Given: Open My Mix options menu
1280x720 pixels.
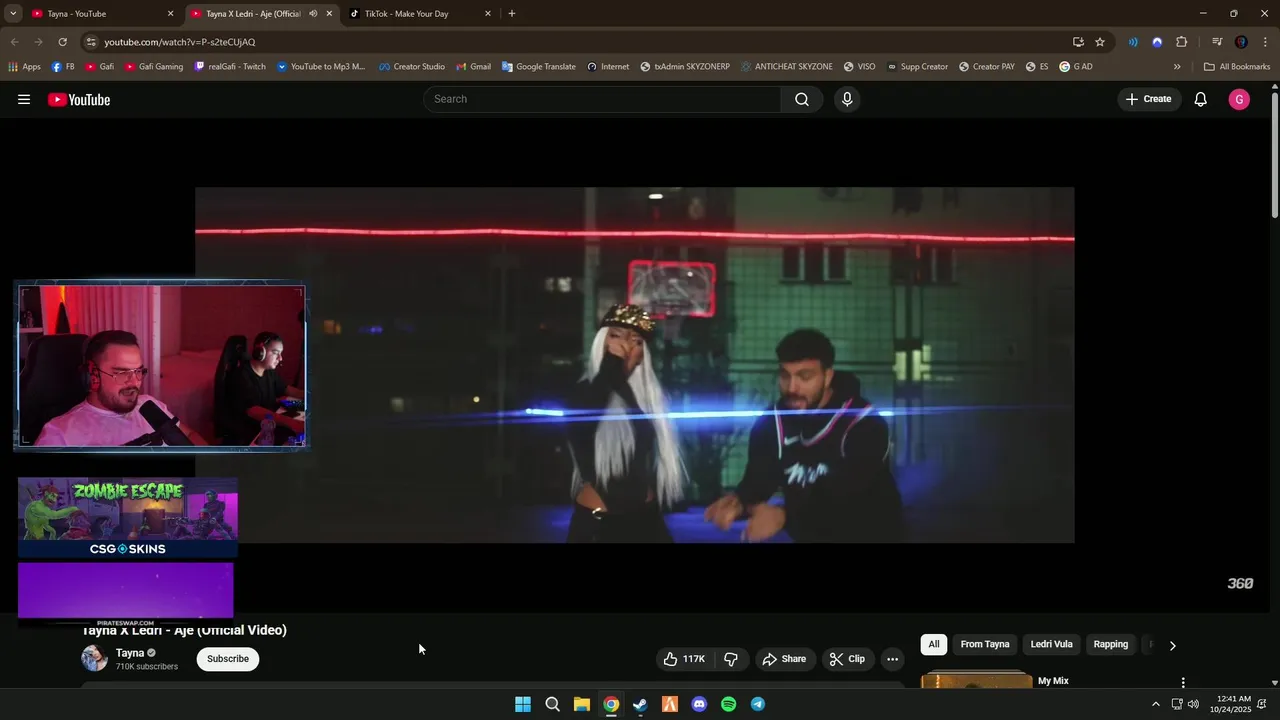Looking at the screenshot, I should (x=1183, y=682).
